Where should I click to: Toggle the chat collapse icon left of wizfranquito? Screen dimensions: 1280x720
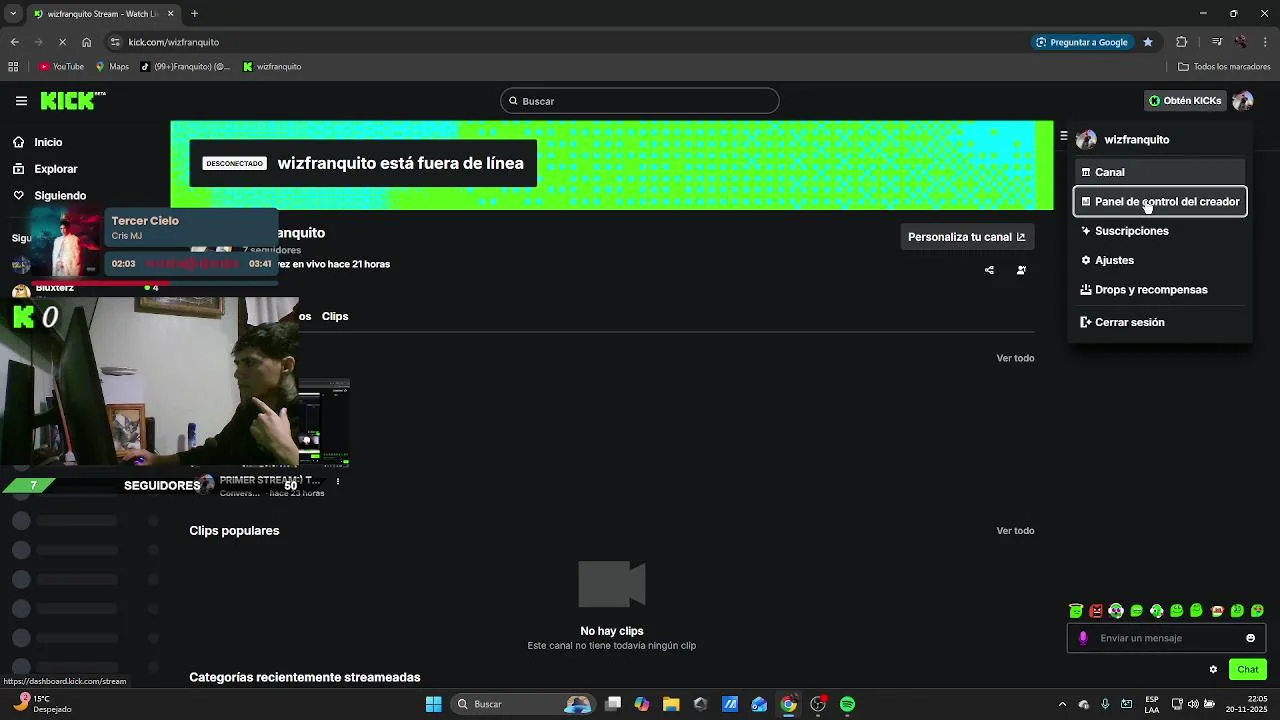pos(1063,136)
